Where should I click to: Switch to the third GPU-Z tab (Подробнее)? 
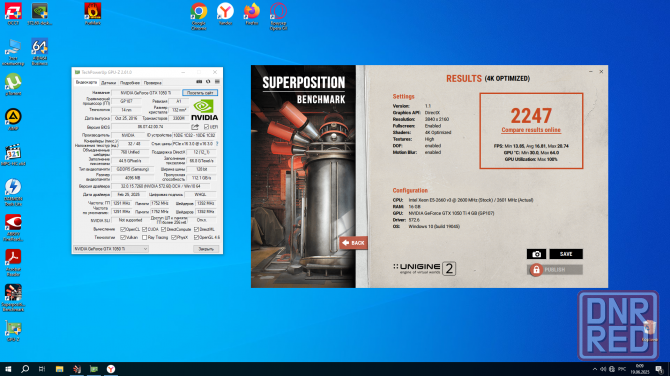[x=130, y=83]
